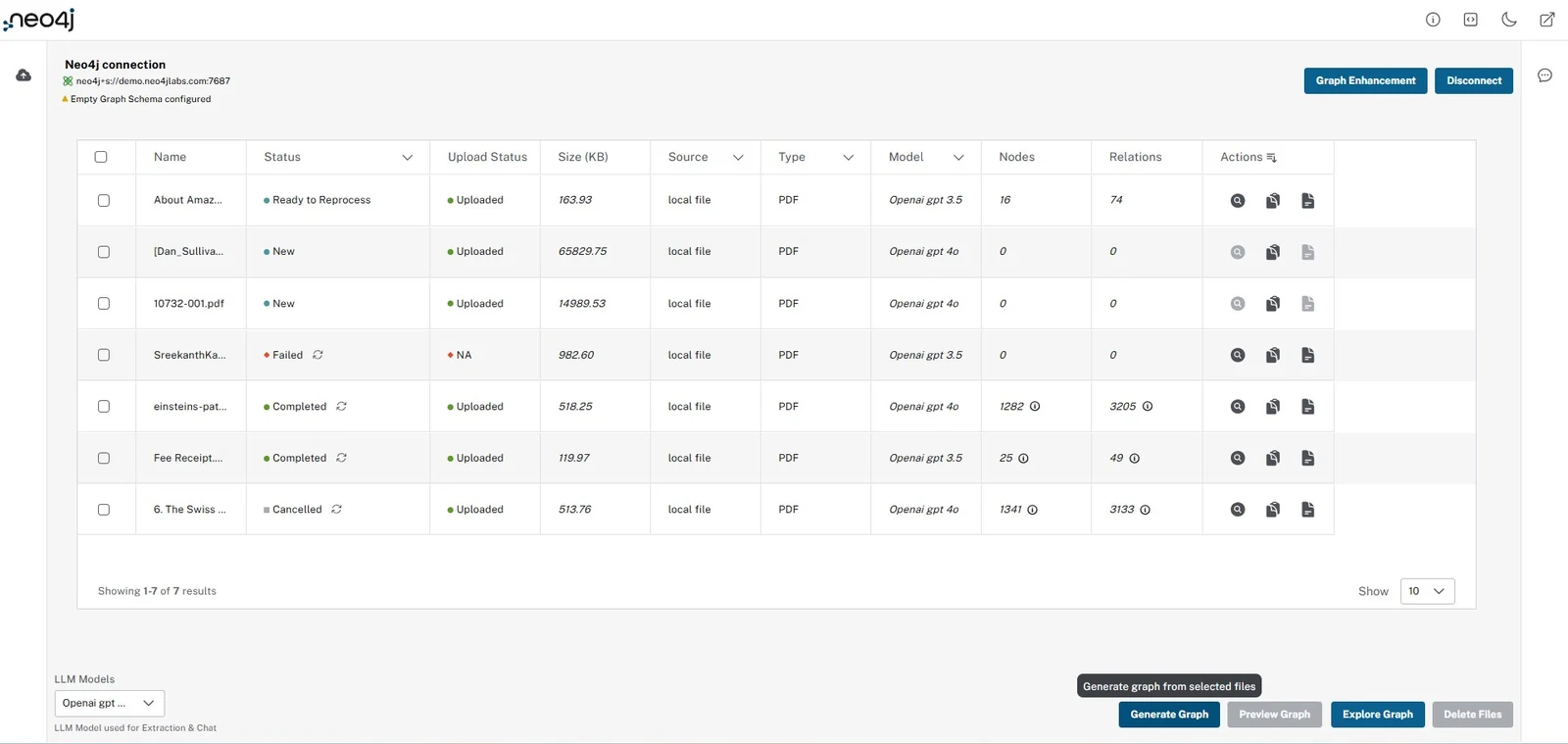Show node info for einsteins-pat... 1282 nodes
The height and width of the screenshot is (744, 1568).
coord(1035,407)
